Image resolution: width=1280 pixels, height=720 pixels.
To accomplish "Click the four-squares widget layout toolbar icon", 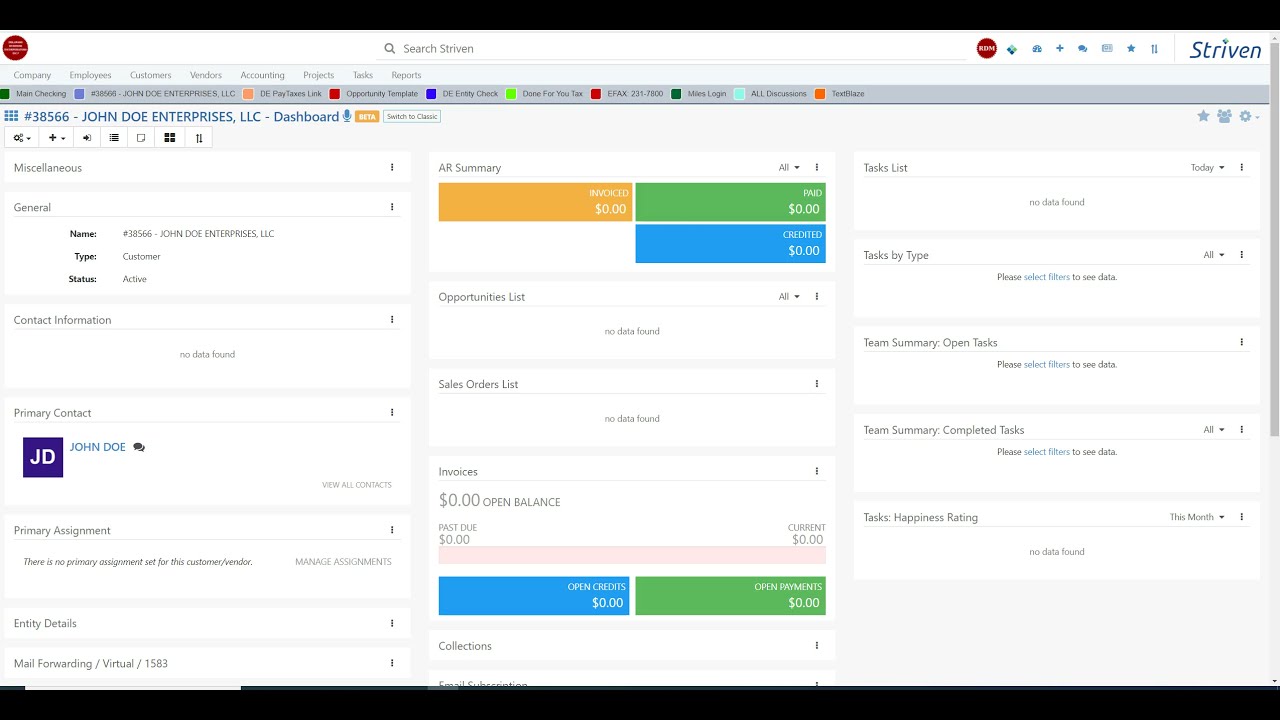I will [170, 138].
